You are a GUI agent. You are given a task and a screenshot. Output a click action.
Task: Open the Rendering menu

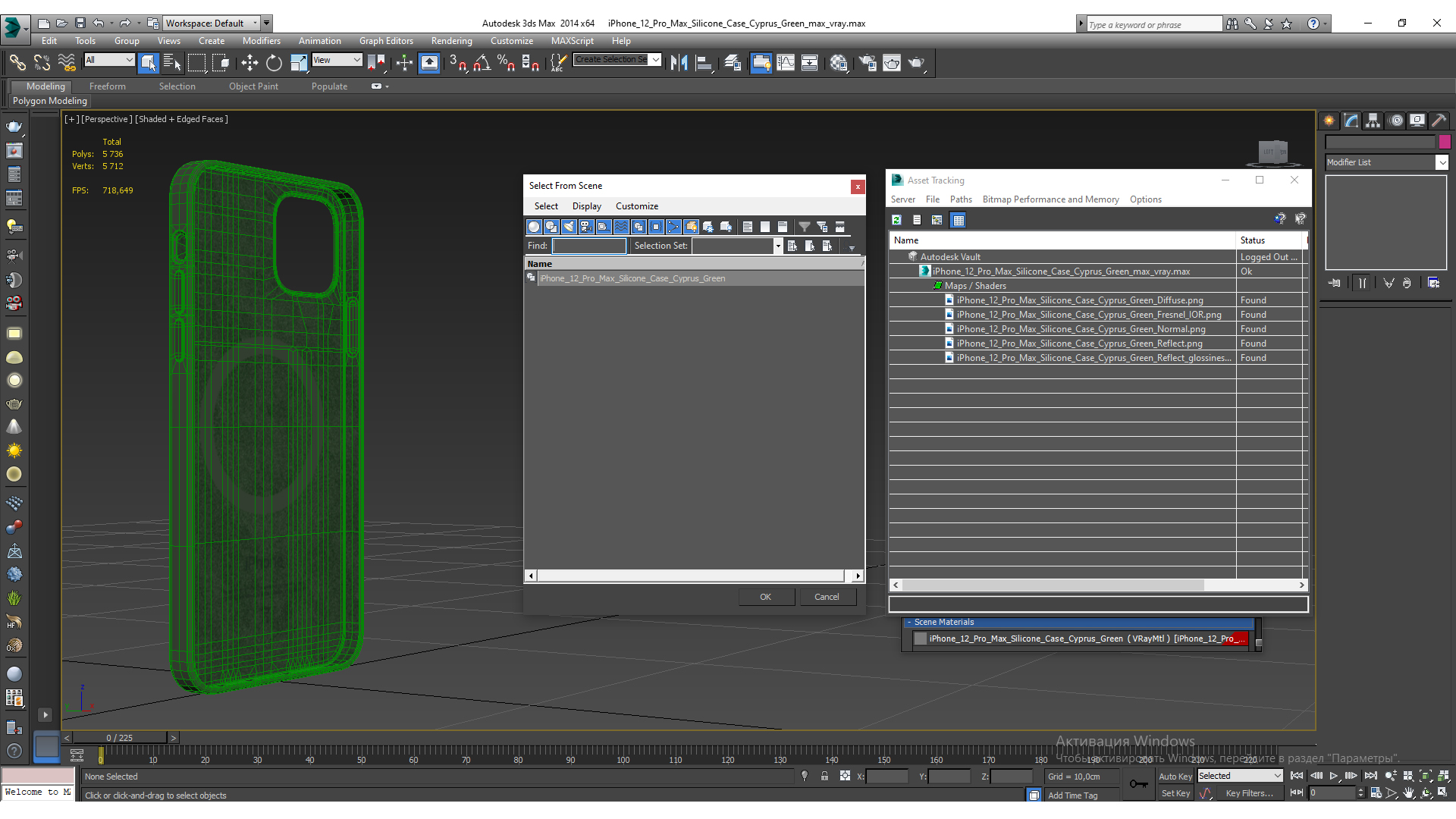click(451, 41)
